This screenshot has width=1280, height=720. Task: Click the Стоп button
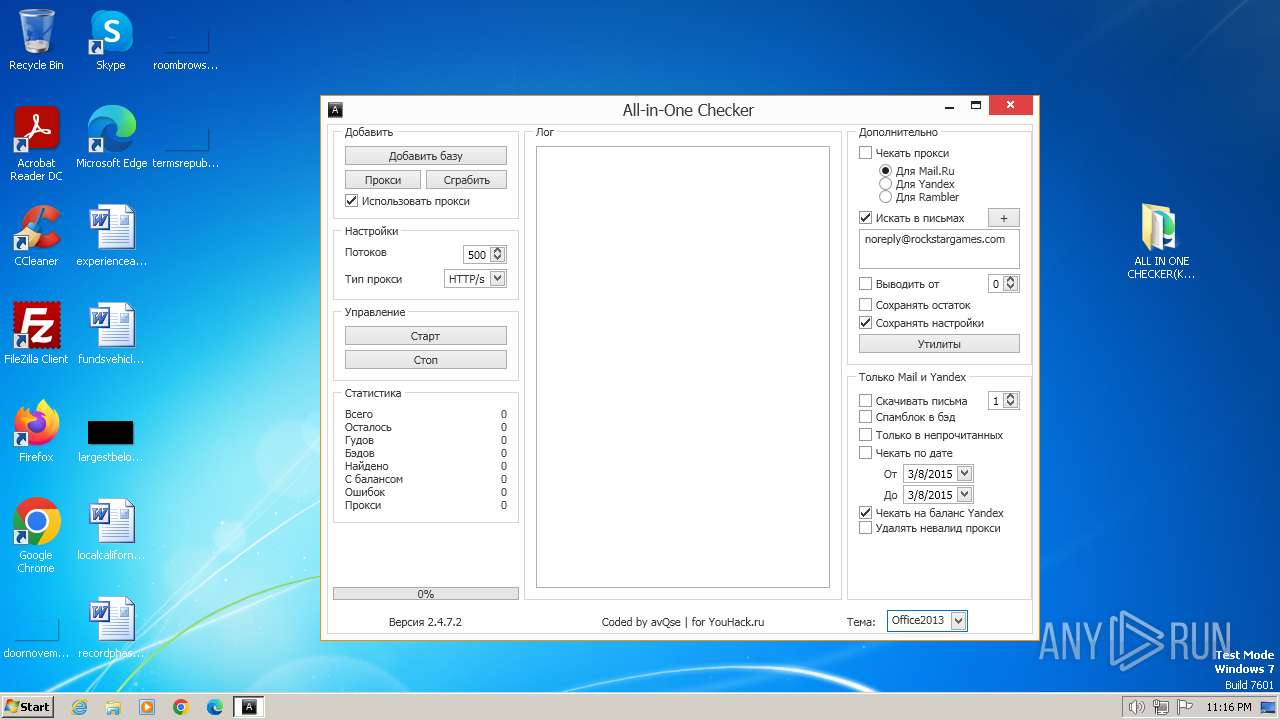click(426, 360)
